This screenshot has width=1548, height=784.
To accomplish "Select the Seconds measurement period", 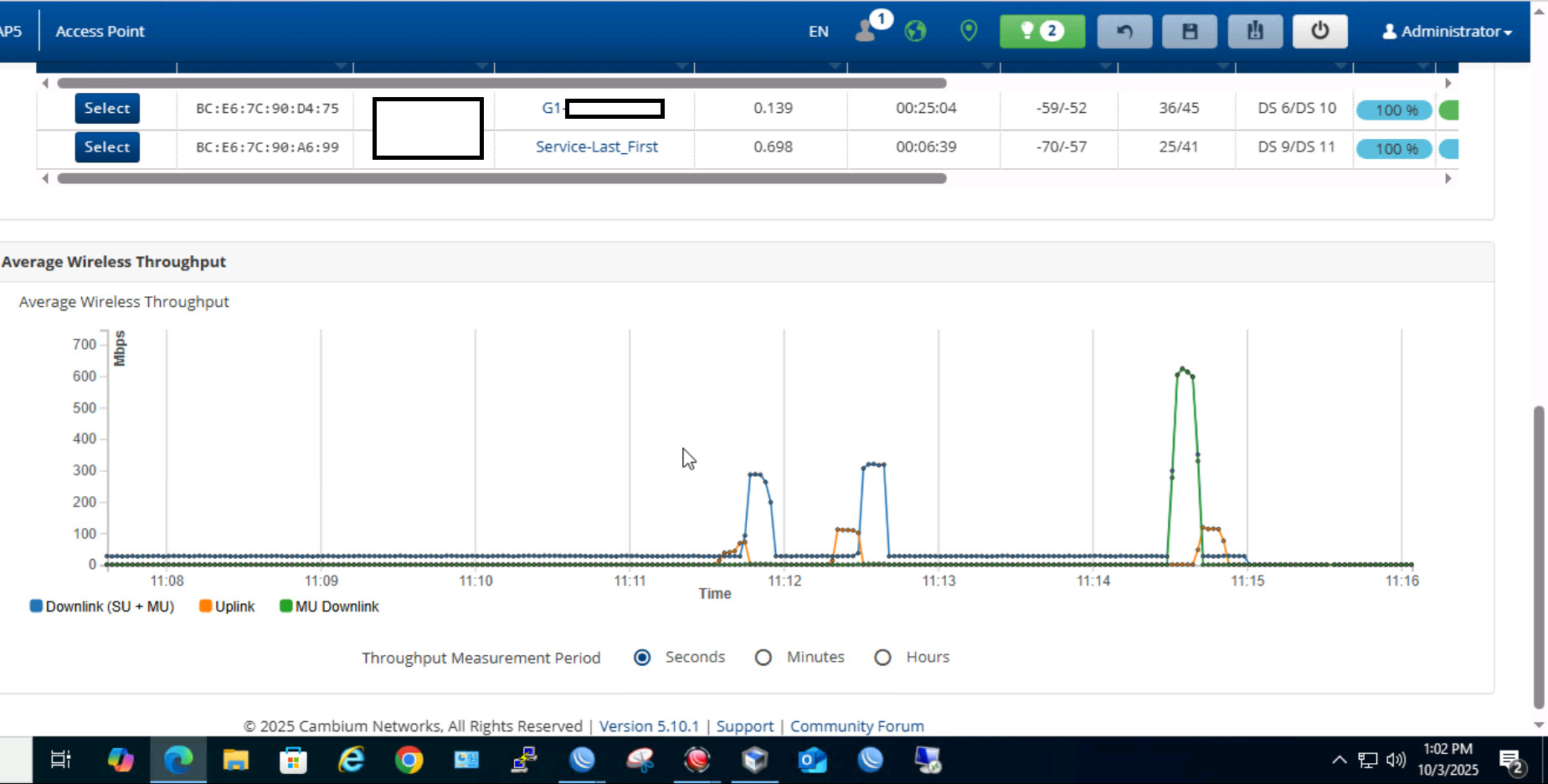I will click(642, 658).
